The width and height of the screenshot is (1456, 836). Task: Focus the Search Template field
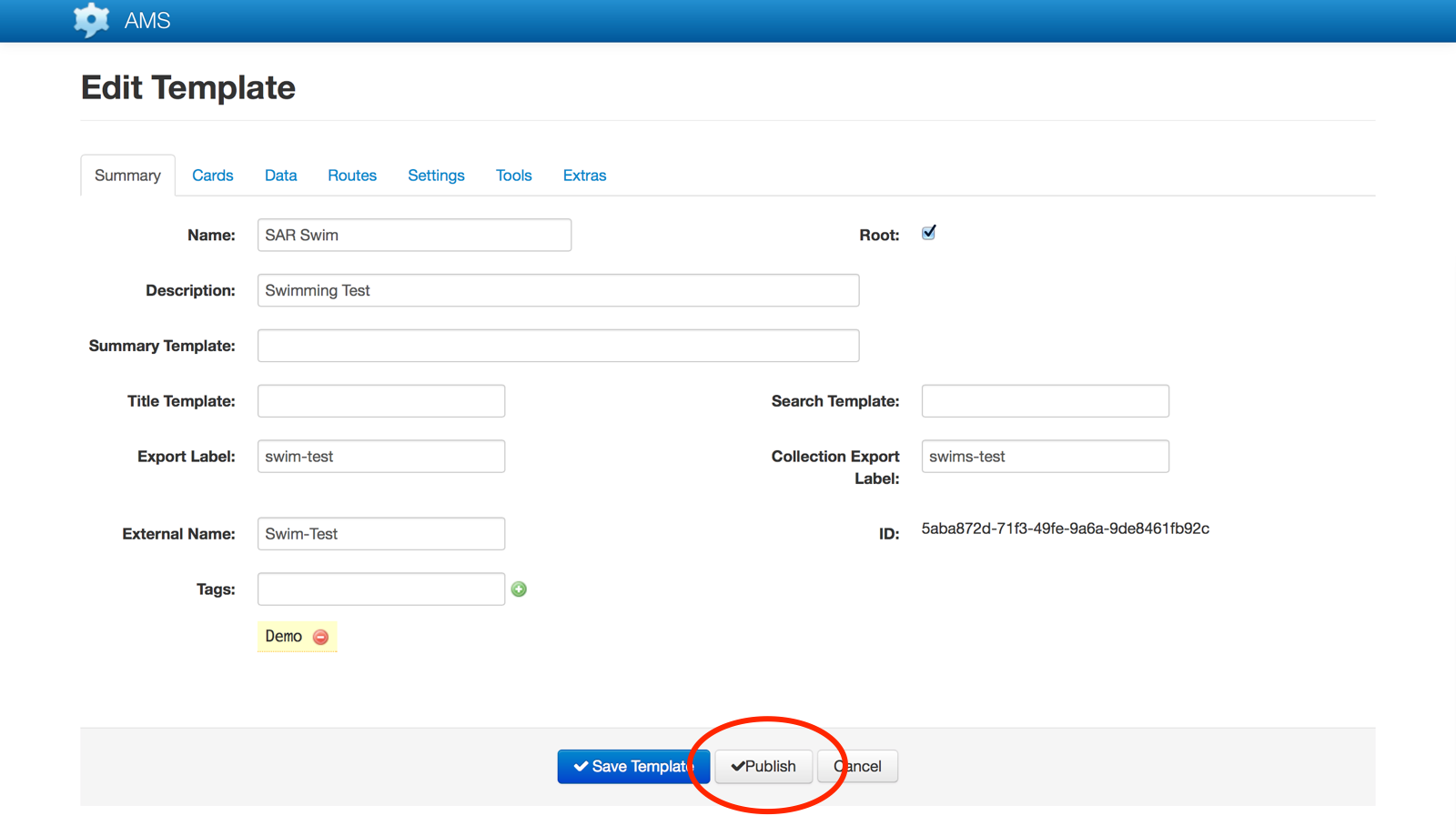point(1046,401)
